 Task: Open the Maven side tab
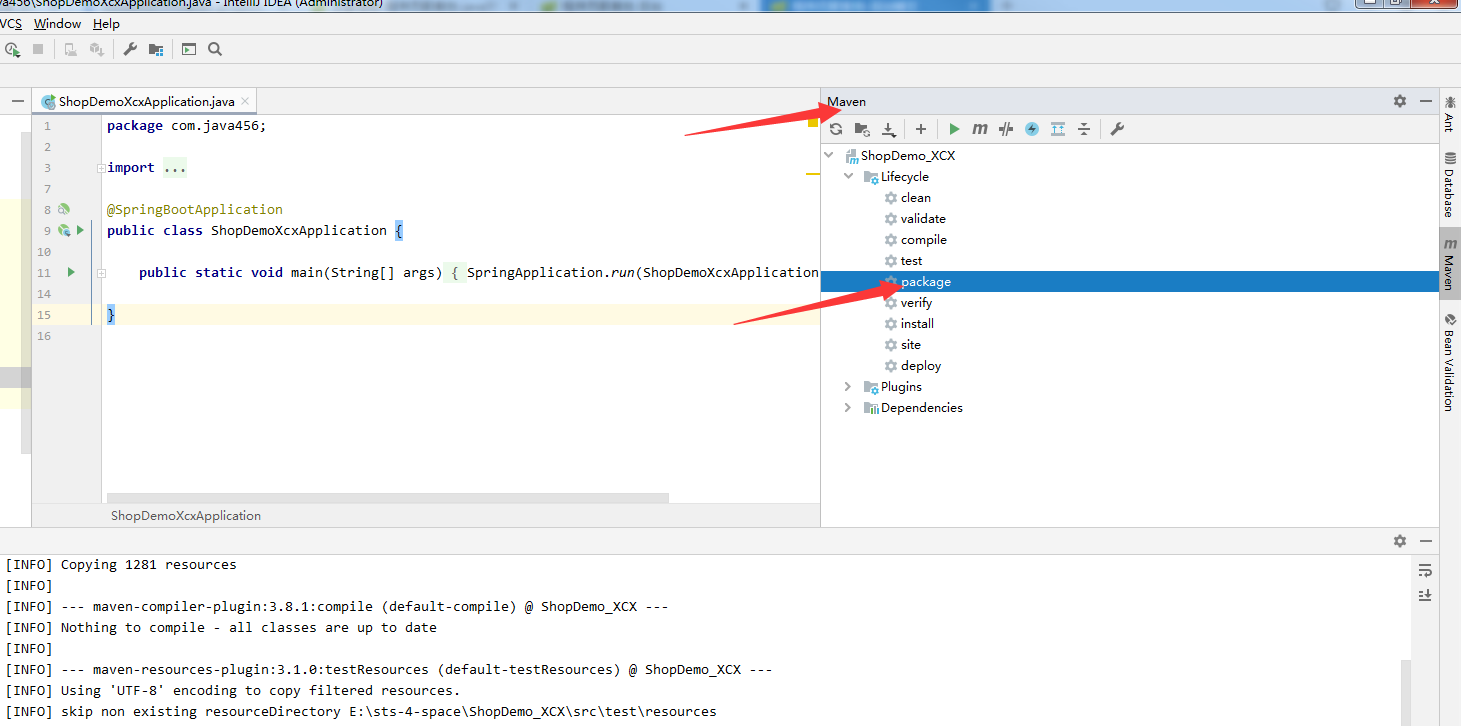(x=1449, y=265)
